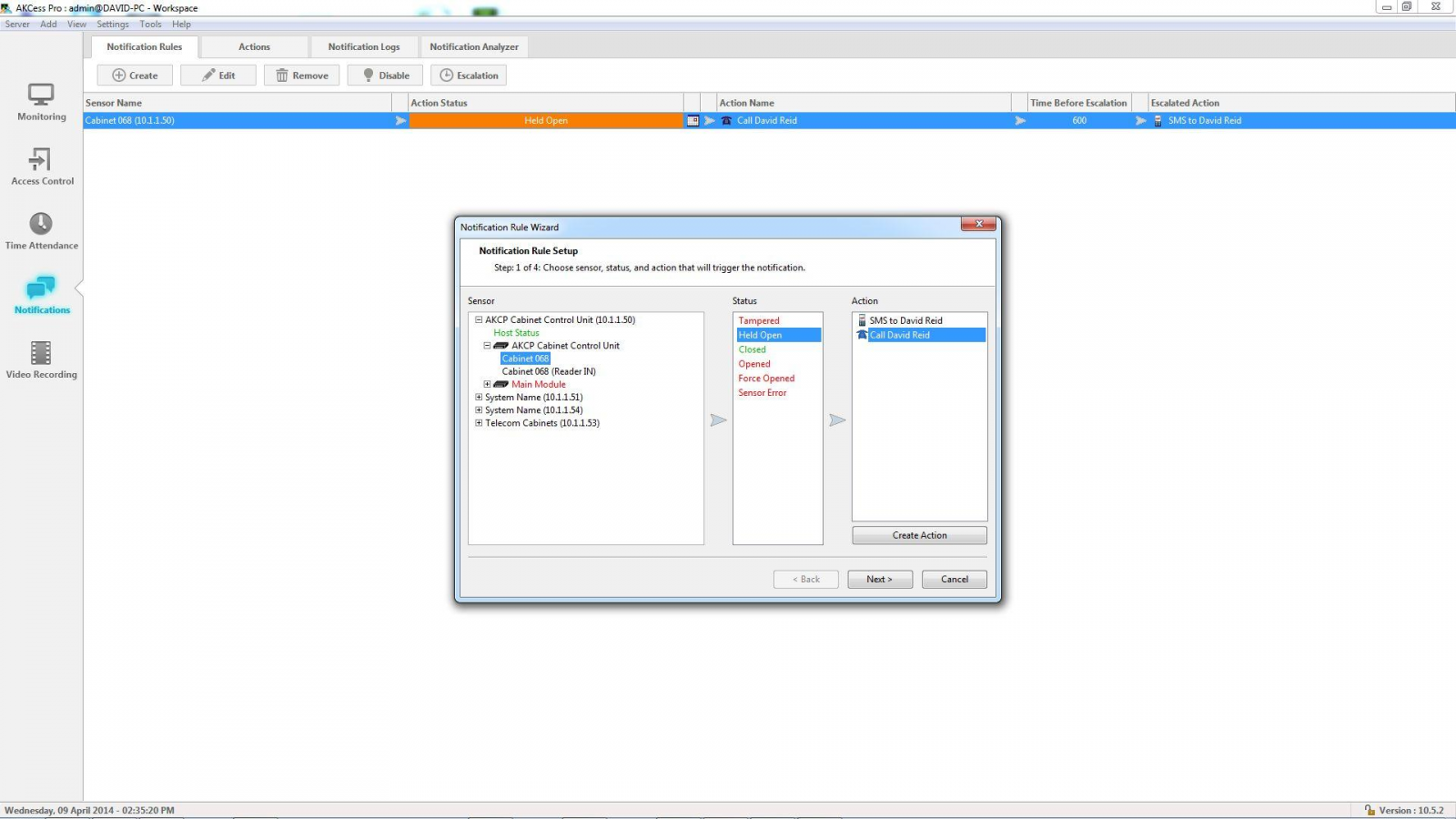Go to the Time Attendance section
1456x819 pixels.
(x=41, y=230)
